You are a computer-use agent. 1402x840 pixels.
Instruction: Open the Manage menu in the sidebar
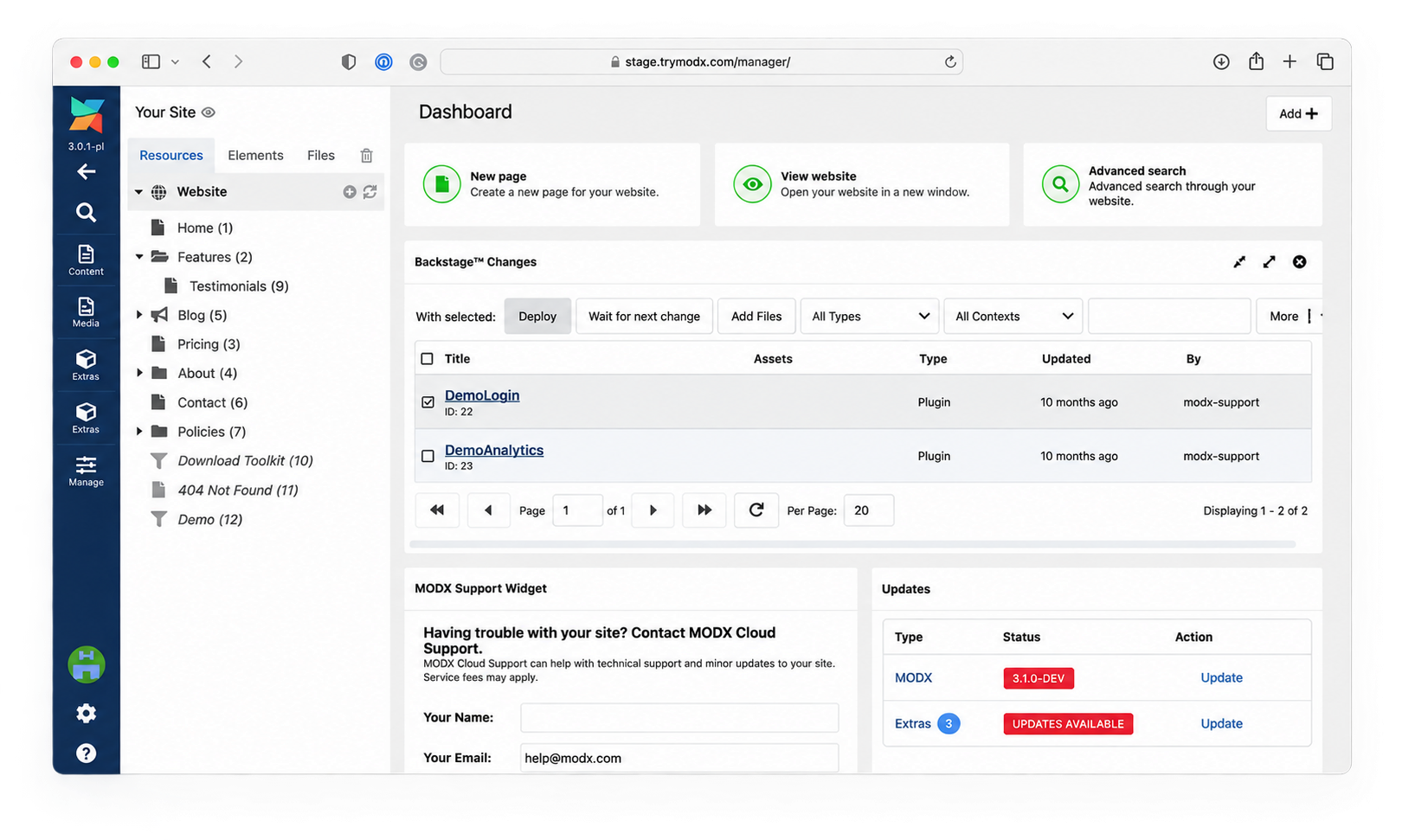[86, 471]
